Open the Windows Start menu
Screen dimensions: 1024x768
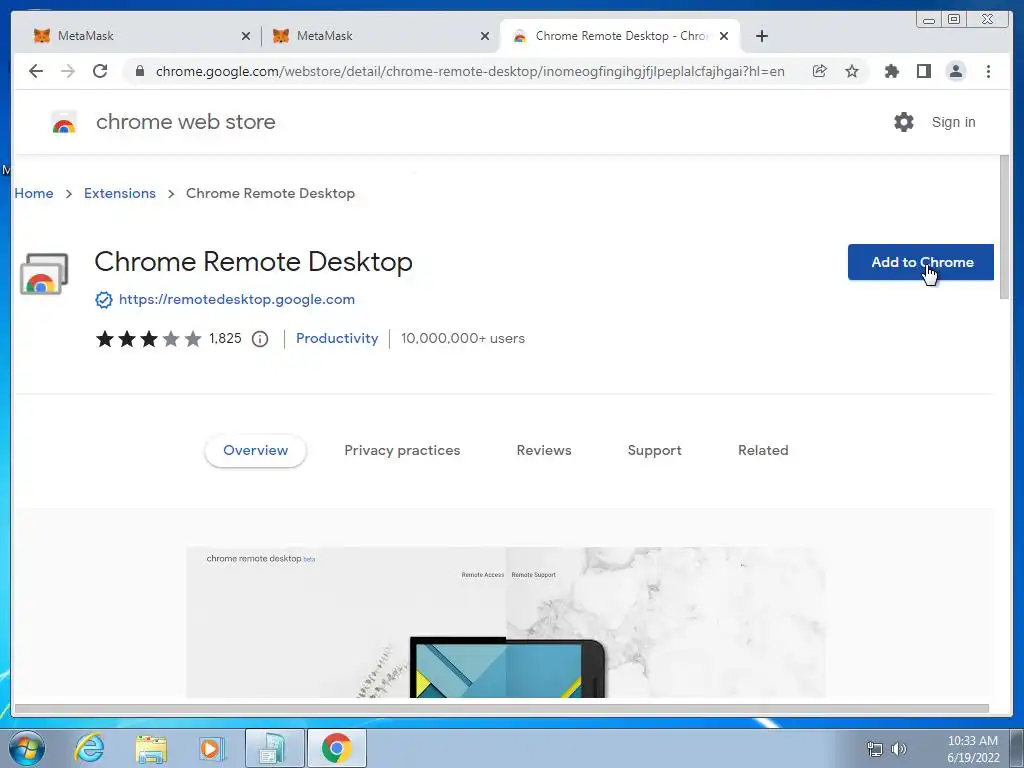click(x=26, y=748)
